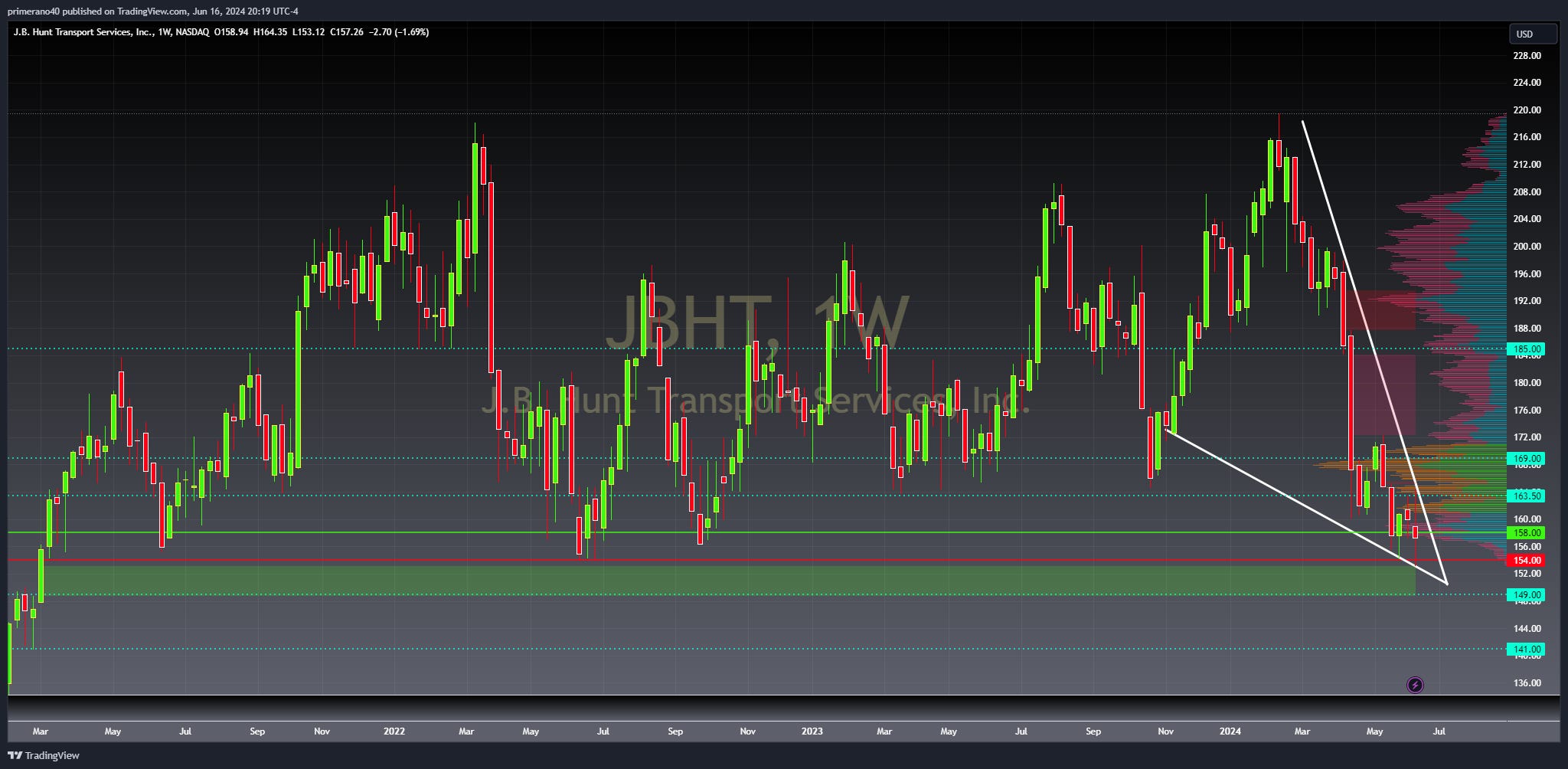Screen dimensions: 1568x769
Task: Click the 2024 label on time axis
Action: (x=1230, y=731)
